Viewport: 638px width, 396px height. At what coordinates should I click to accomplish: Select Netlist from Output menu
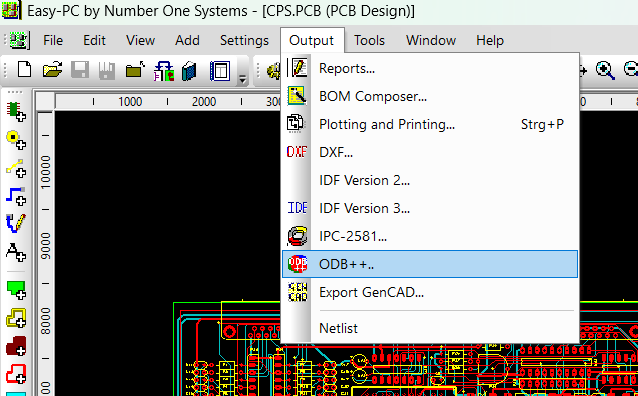coord(430,328)
